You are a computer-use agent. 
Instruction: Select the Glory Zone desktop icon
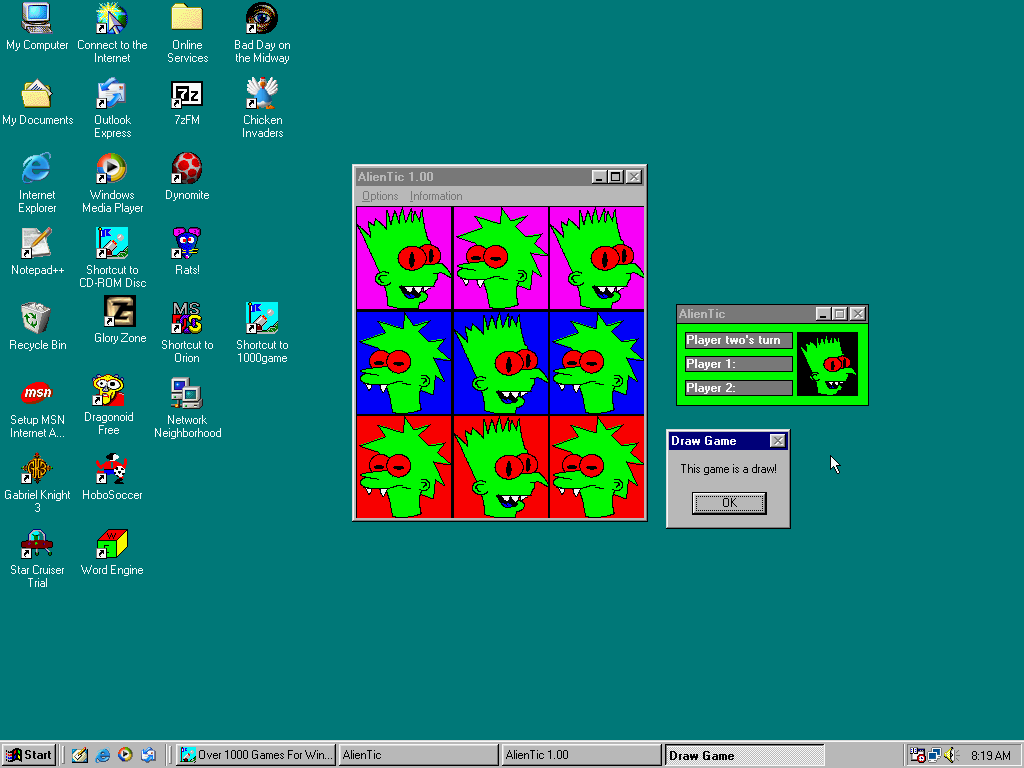(x=120, y=314)
